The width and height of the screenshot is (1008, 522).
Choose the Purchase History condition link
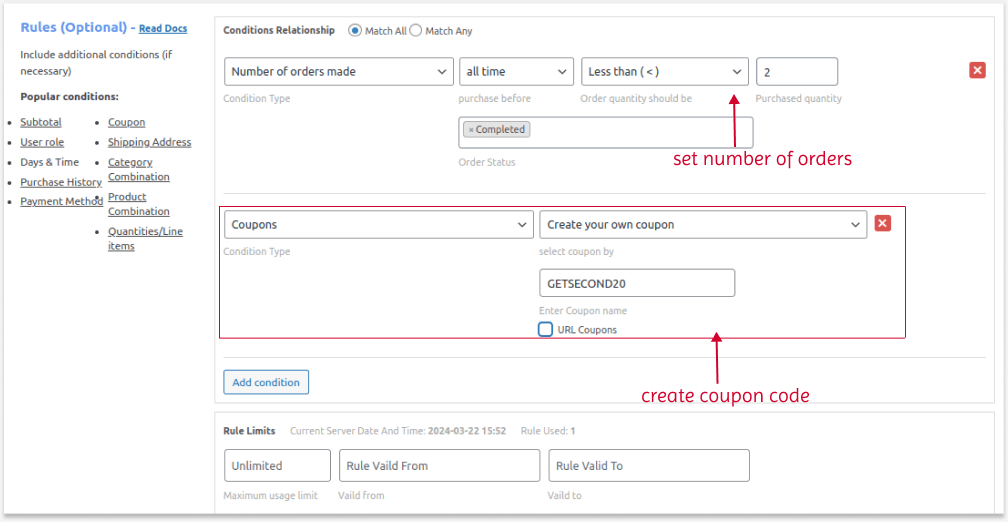[x=61, y=182]
